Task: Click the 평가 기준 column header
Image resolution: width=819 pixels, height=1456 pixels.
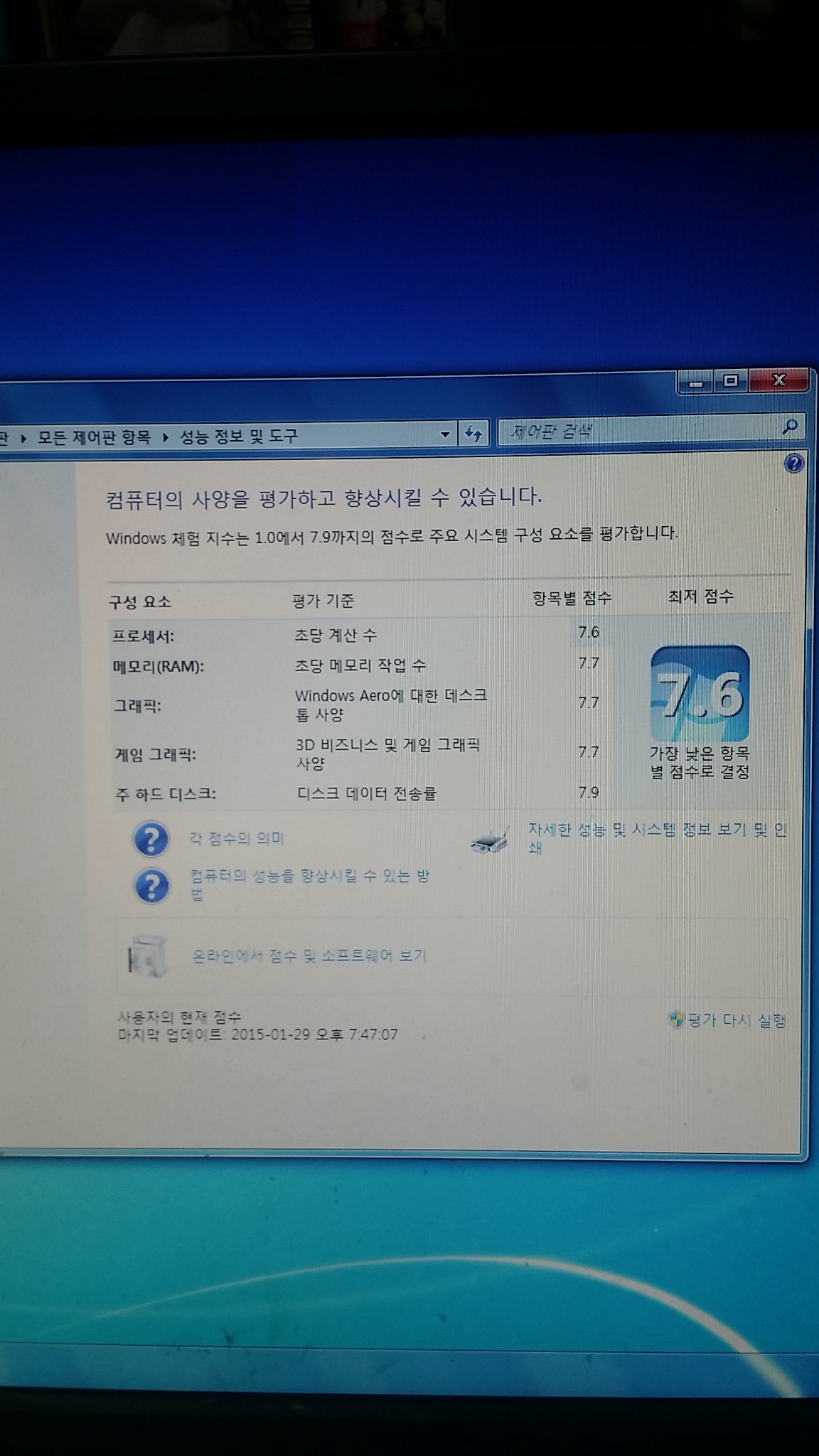Action: pyautogui.click(x=323, y=601)
